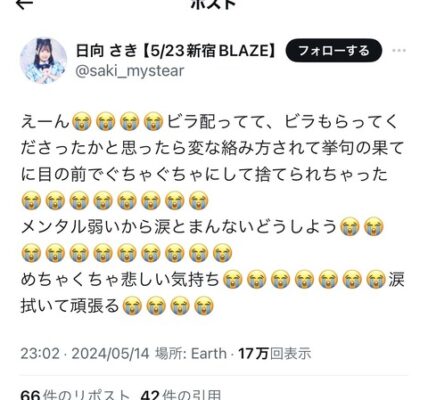Click the めちゃくちゃ悲しい気持ち text
428x400 pixels.
(x=120, y=279)
